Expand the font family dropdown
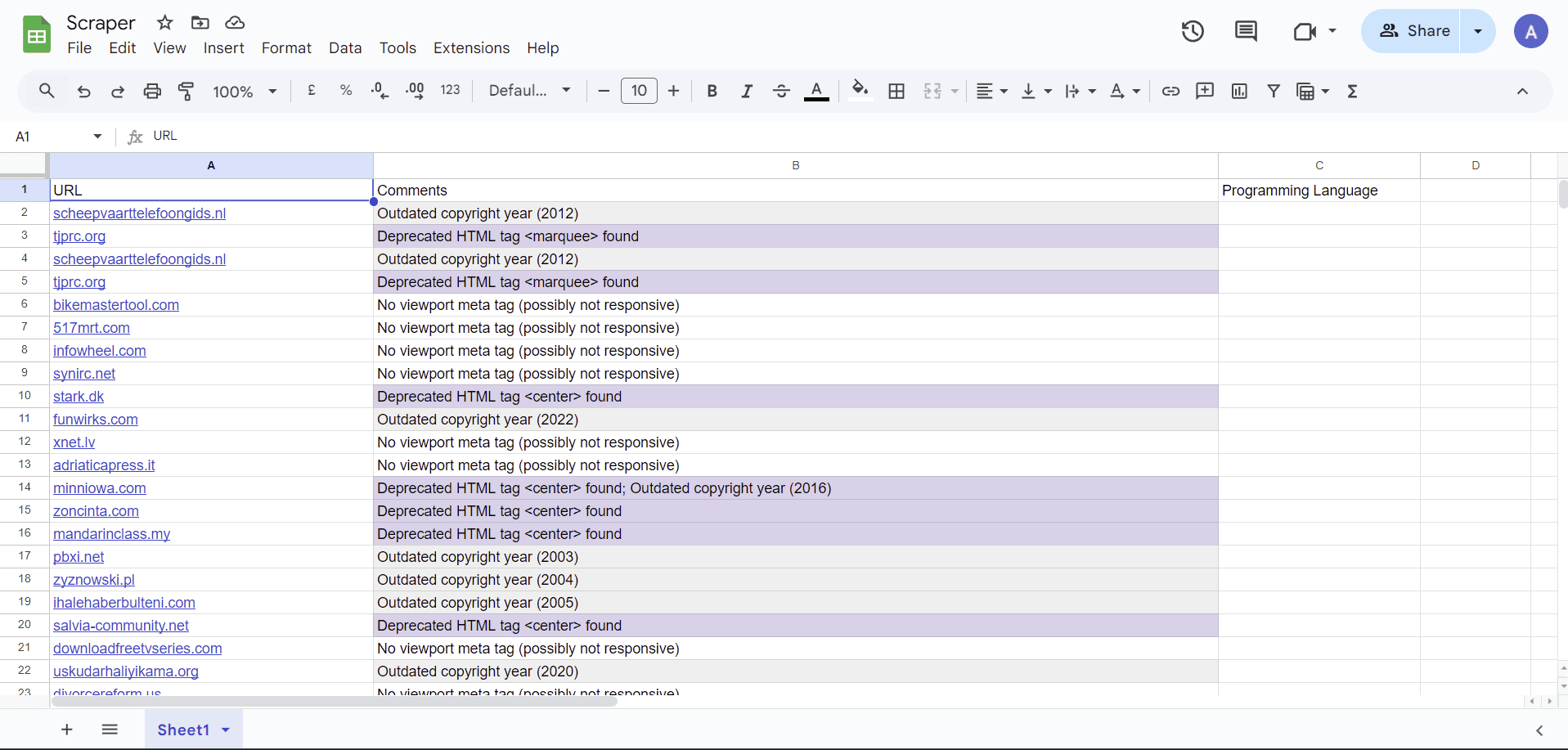This screenshot has width=1568, height=750. click(x=530, y=91)
